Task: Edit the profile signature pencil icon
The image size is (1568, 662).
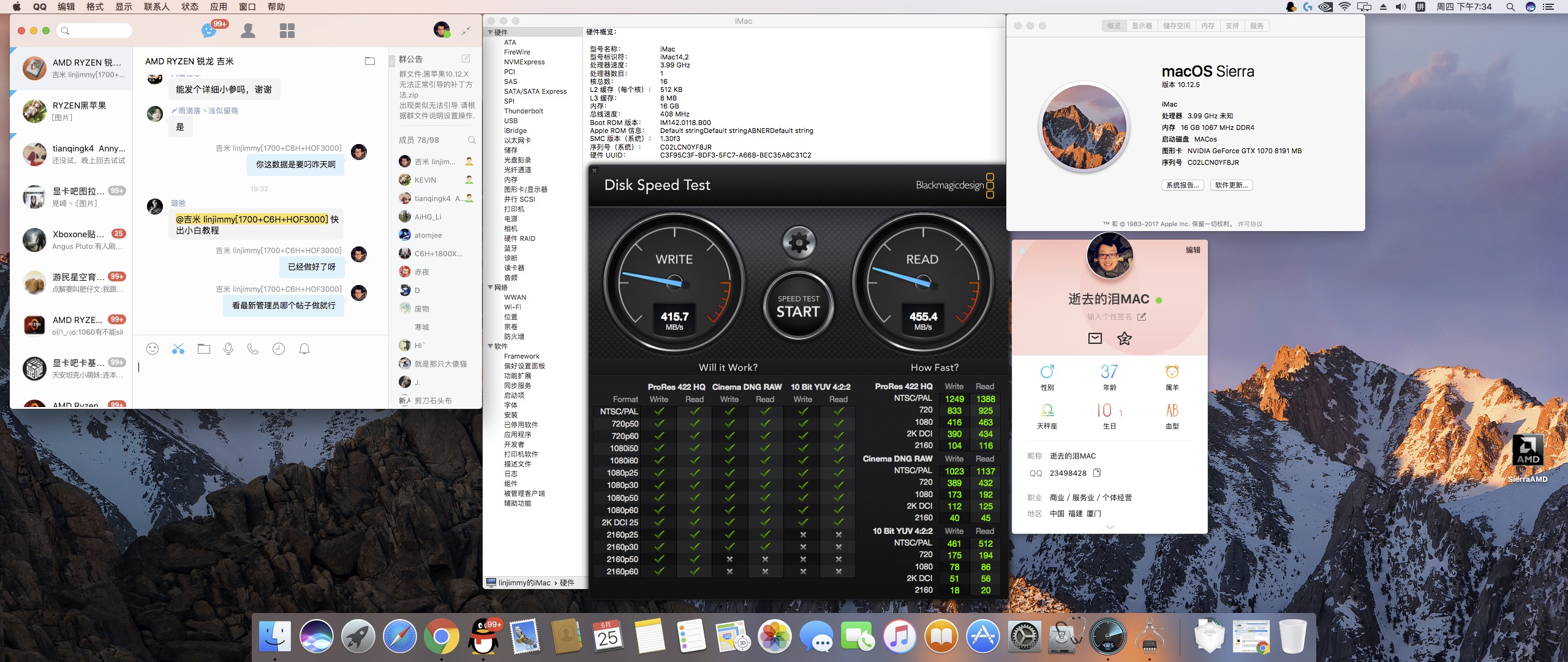Action: (x=1142, y=317)
